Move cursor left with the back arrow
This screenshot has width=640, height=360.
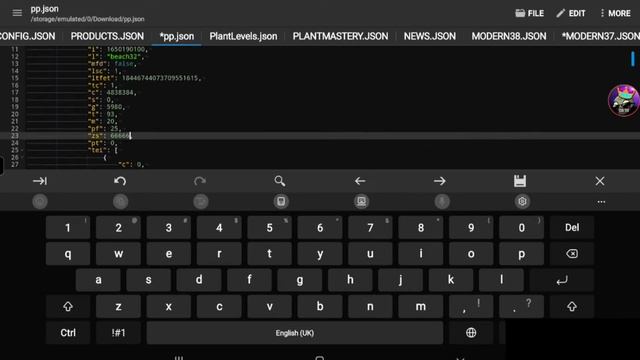click(360, 181)
